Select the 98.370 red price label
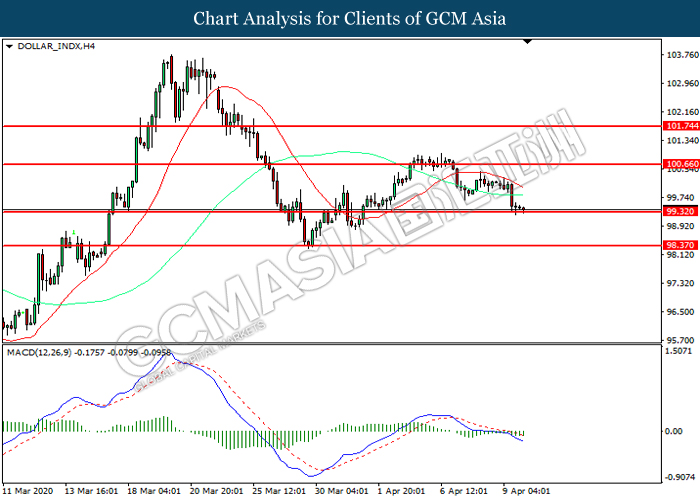 (682, 245)
